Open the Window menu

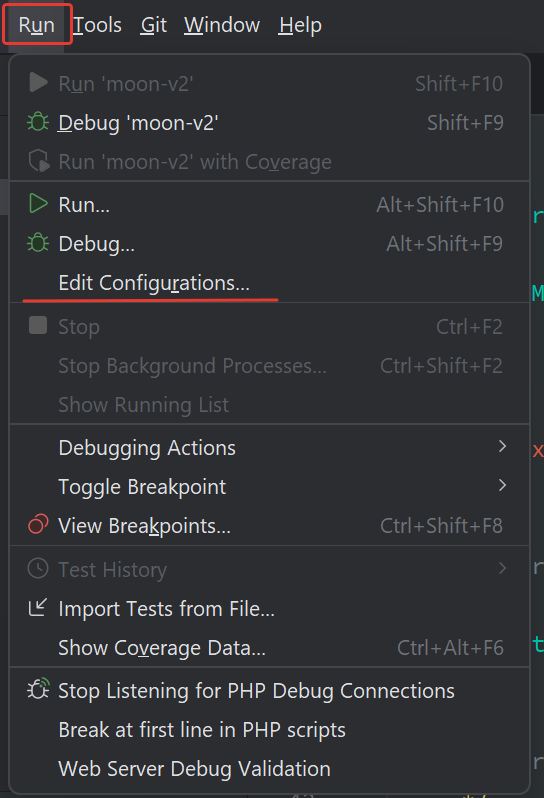[222, 25]
